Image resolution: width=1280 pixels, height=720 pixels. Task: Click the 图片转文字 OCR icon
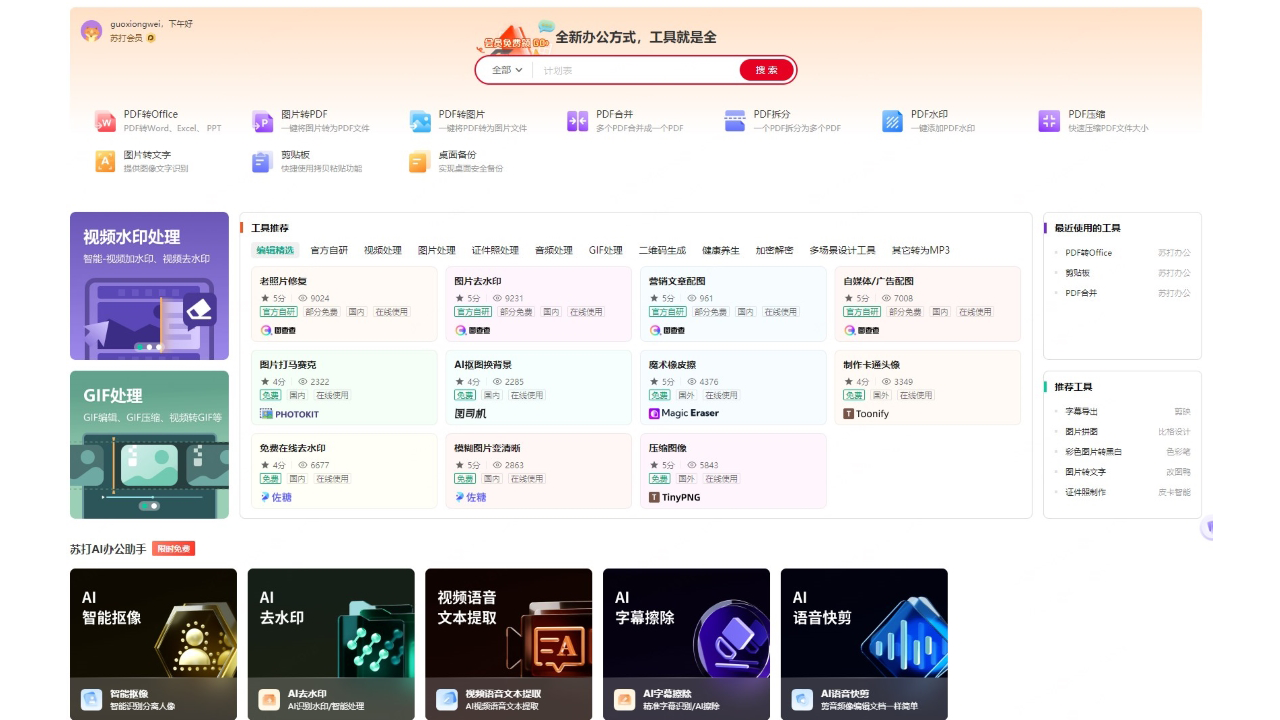105,161
